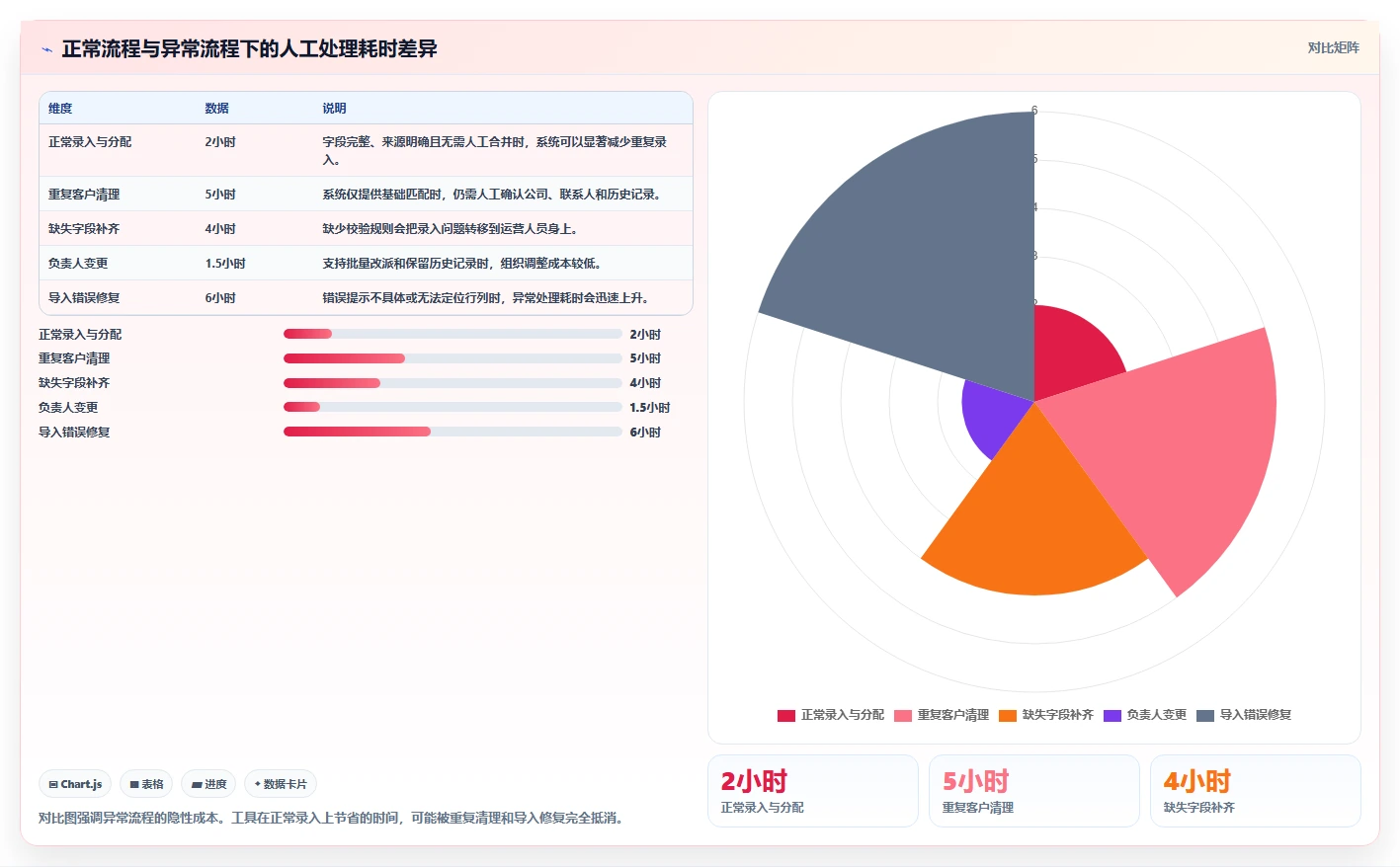Select the 表格 tag chip
Image resolution: width=1400 pixels, height=867 pixels.
(146, 784)
